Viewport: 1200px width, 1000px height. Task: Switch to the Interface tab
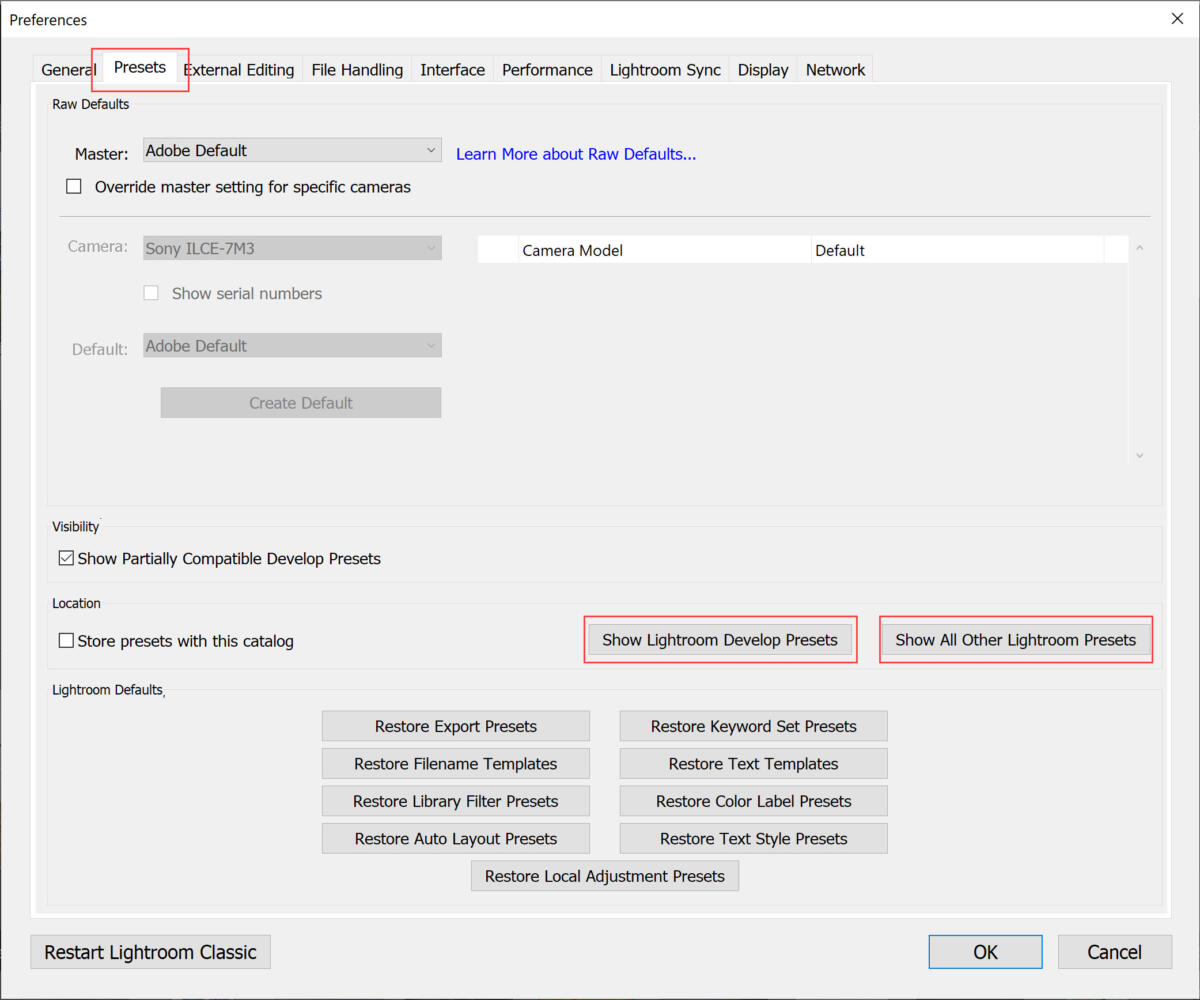(x=452, y=70)
